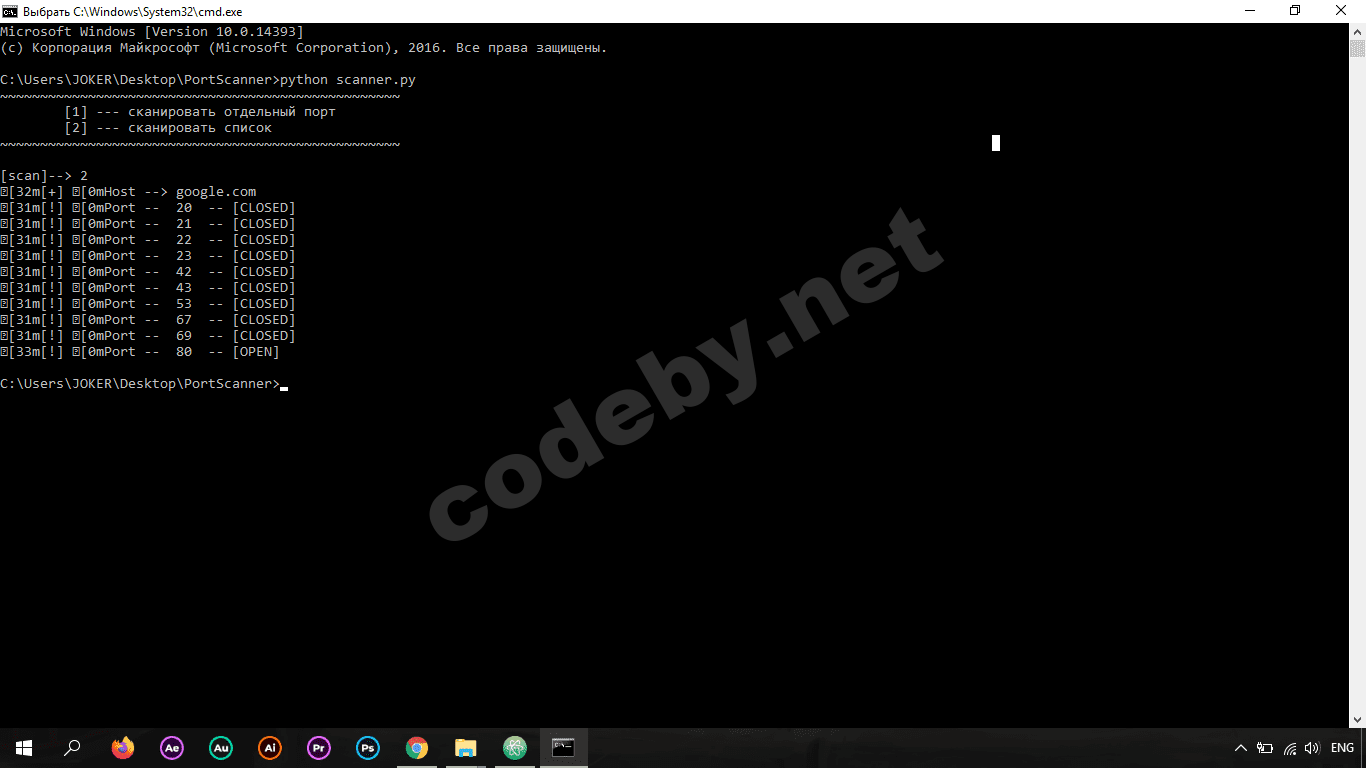Switch the ENG input language indicator
The width and height of the screenshot is (1366, 768).
point(1342,748)
